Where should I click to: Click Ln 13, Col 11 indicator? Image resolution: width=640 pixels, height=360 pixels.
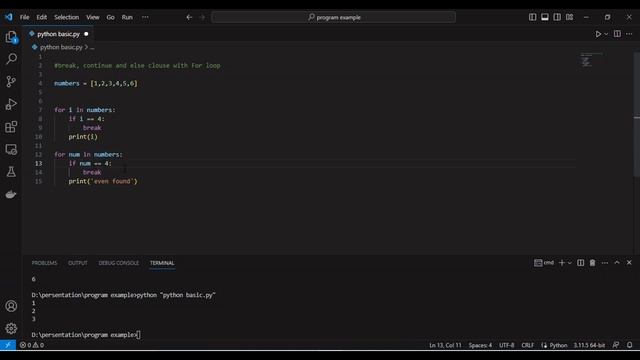[x=445, y=345]
